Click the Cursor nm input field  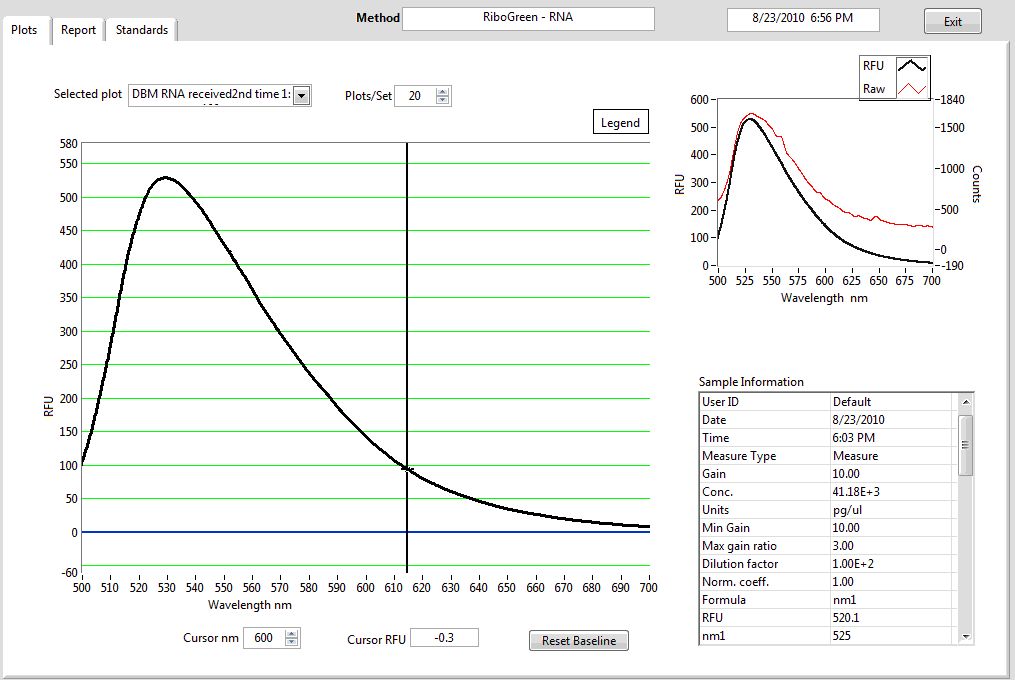pyautogui.click(x=264, y=638)
